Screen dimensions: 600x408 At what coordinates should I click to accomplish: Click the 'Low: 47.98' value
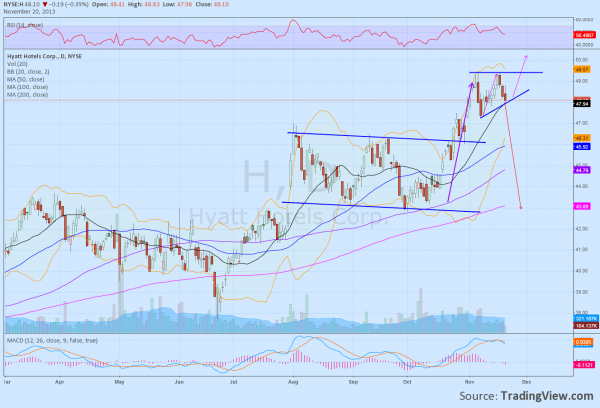(178, 5)
